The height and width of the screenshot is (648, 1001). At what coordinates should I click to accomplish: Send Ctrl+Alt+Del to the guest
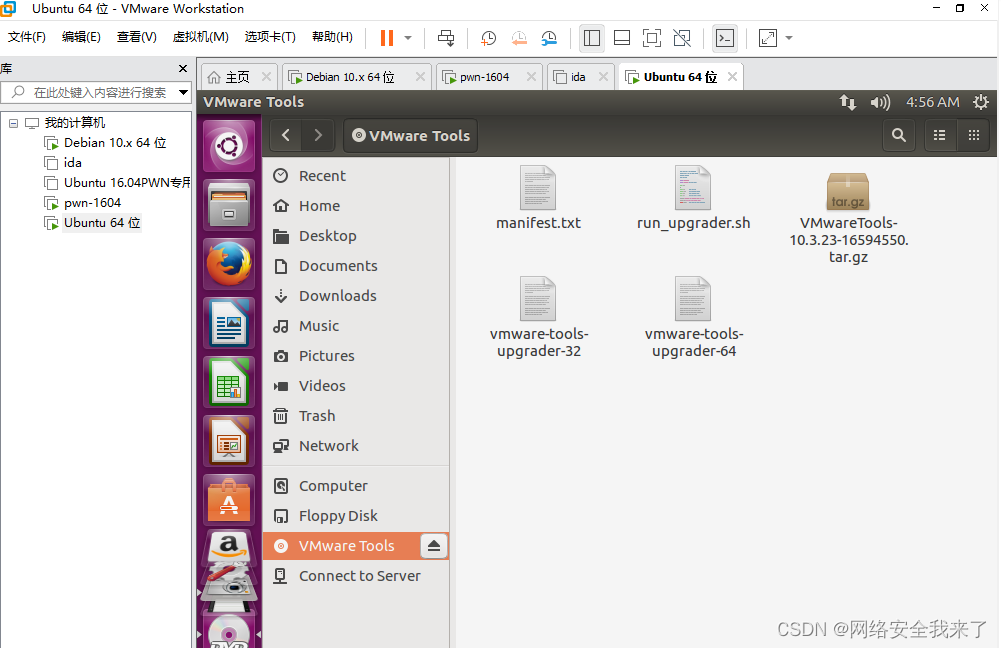[446, 38]
